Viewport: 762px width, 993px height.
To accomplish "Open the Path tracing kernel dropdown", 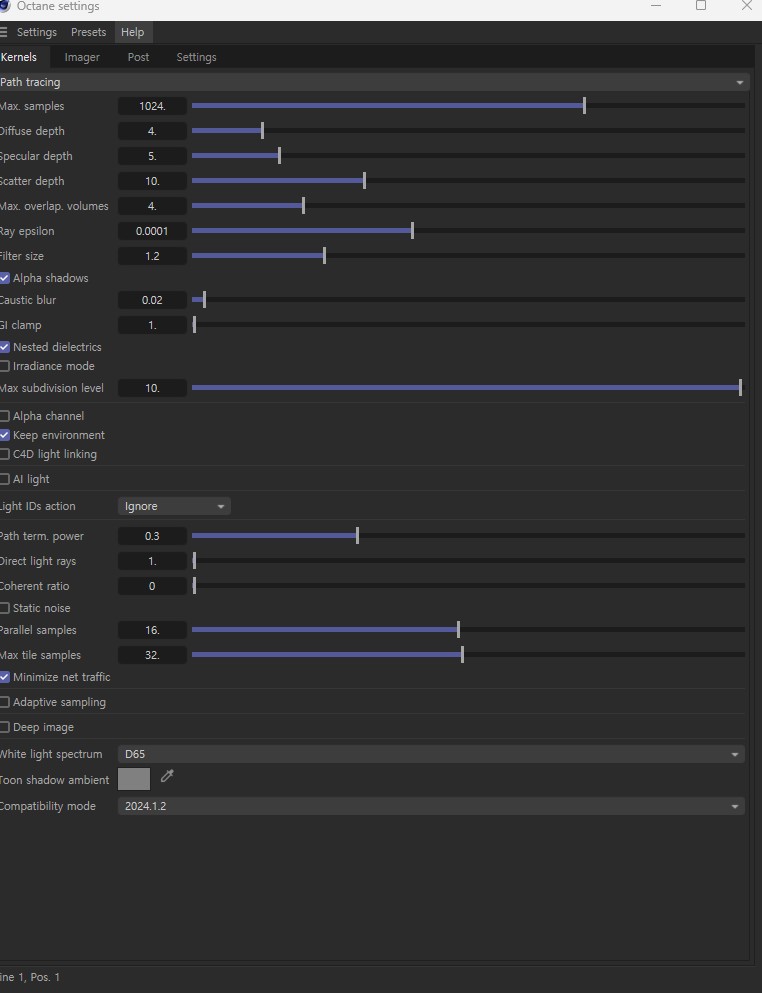I will pos(374,82).
